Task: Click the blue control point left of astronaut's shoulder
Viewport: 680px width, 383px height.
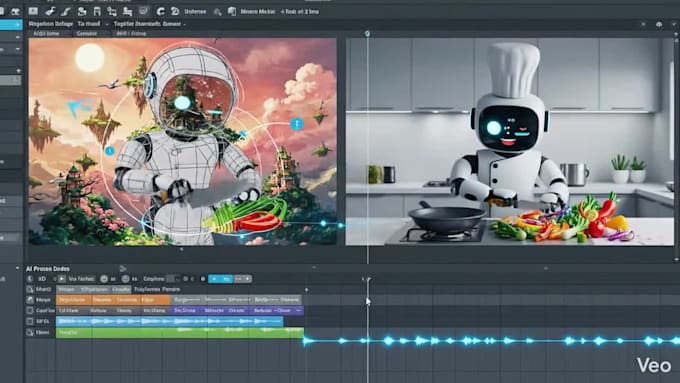Action: click(110, 151)
